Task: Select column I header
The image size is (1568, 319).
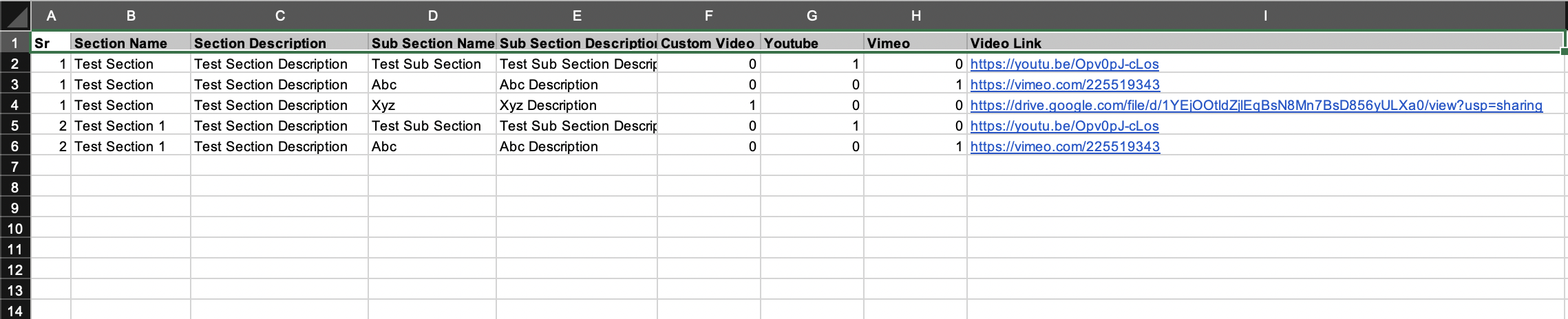Action: [1265, 16]
